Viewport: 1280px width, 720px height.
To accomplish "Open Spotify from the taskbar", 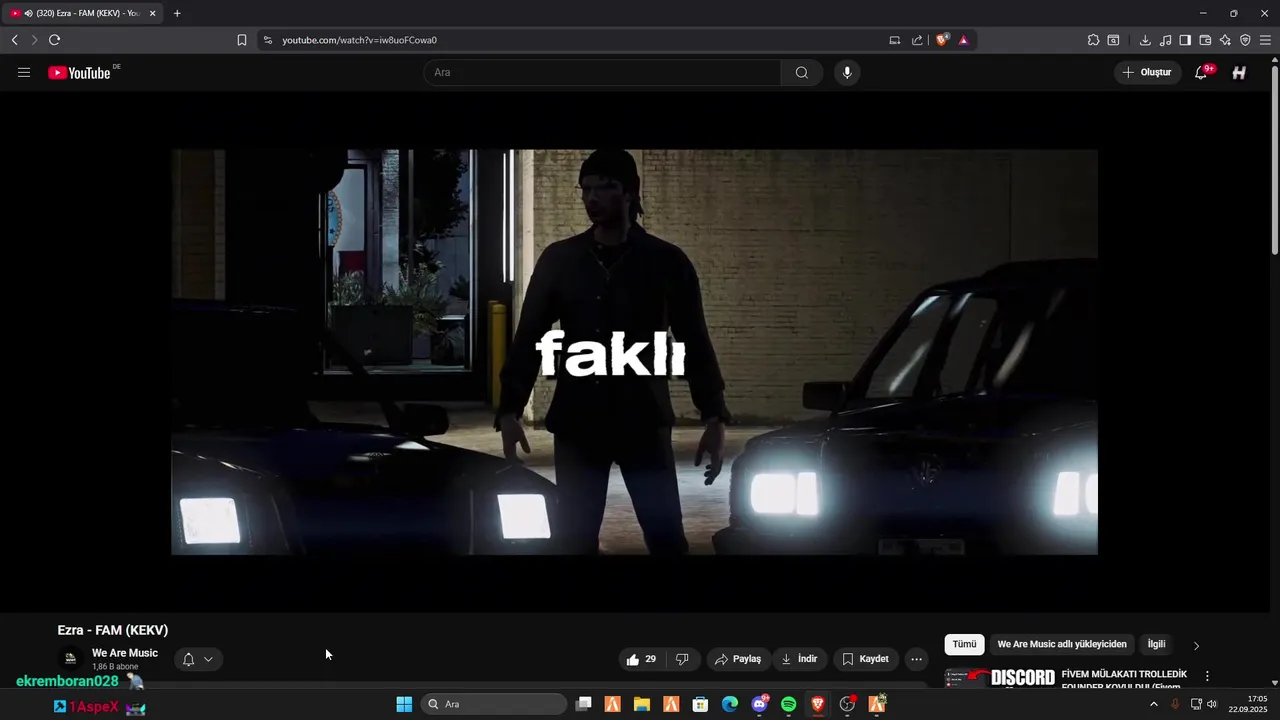I will (788, 704).
